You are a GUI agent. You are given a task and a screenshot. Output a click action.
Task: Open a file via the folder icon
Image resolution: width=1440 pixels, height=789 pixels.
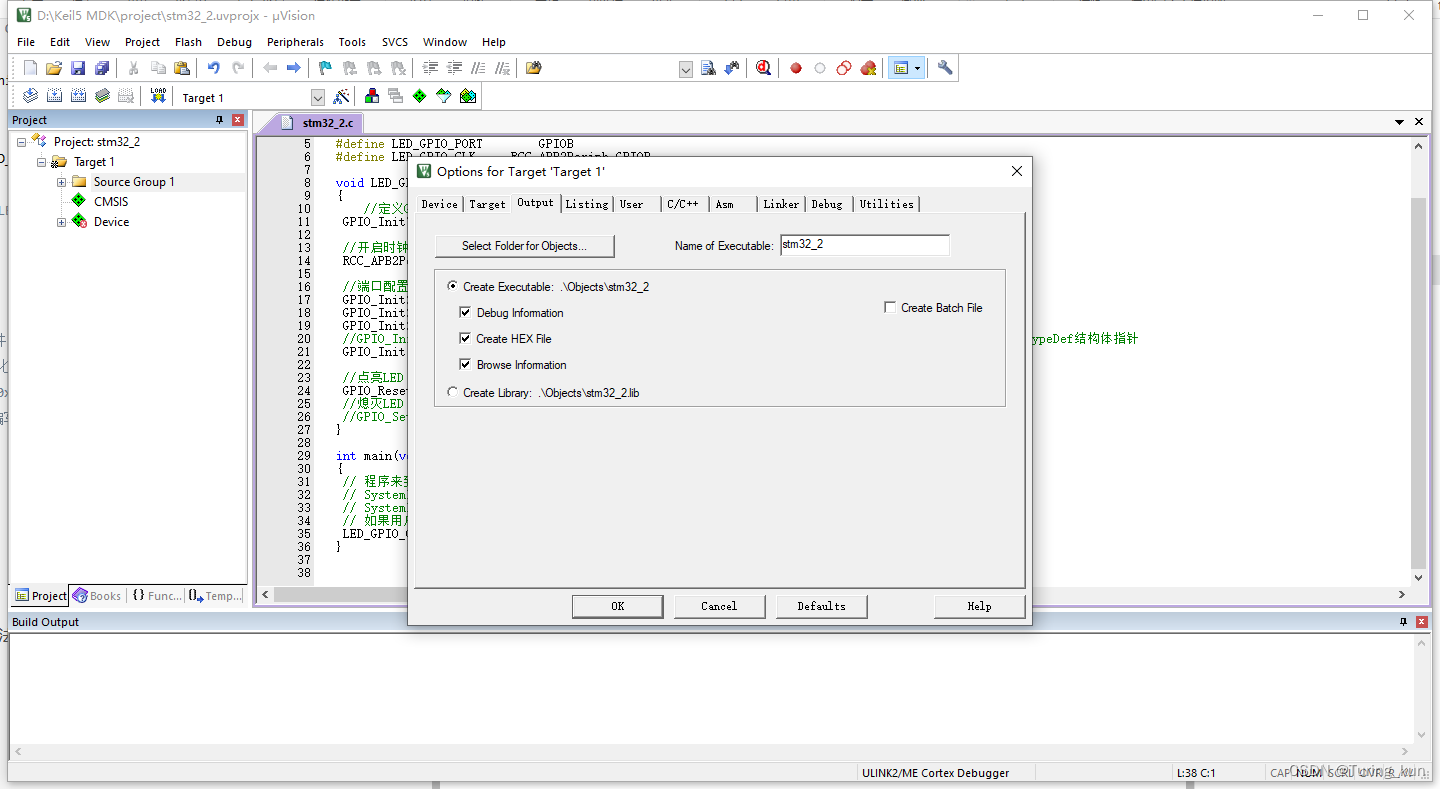54,68
